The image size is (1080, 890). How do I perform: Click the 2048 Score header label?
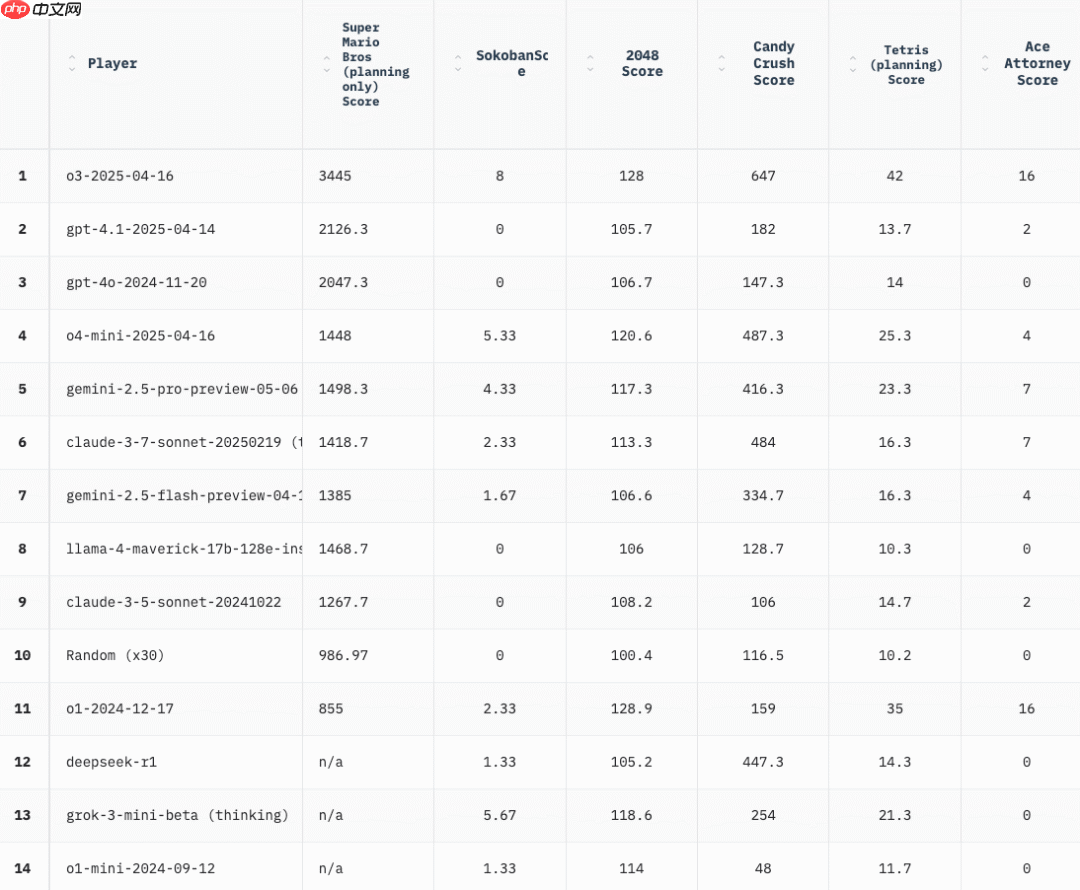(x=642, y=63)
